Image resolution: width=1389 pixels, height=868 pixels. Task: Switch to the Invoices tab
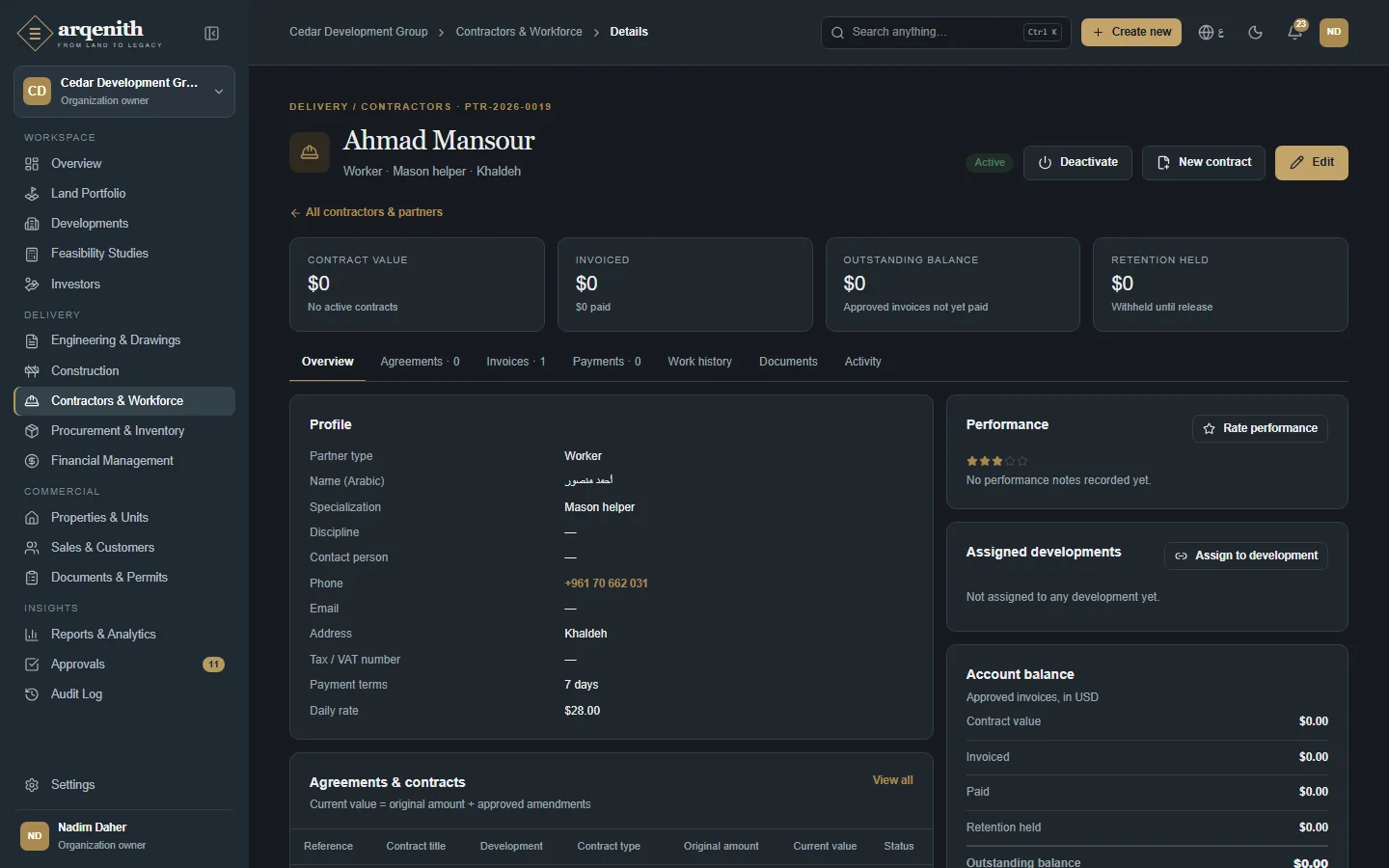click(516, 362)
